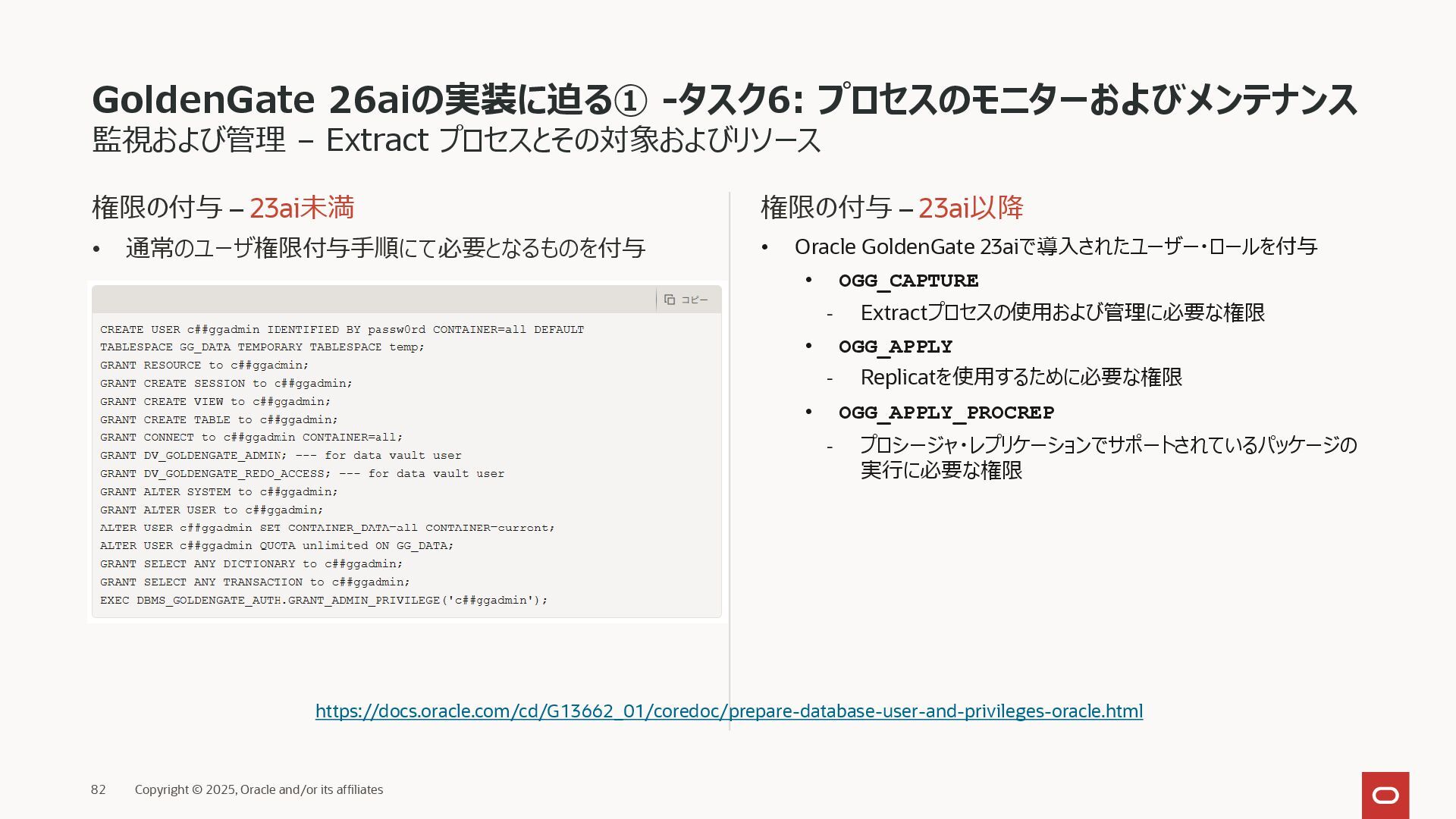Screen dimensions: 1456x819
Task: Click the slide title GoldenGate 26ai heading
Action: 723,99
